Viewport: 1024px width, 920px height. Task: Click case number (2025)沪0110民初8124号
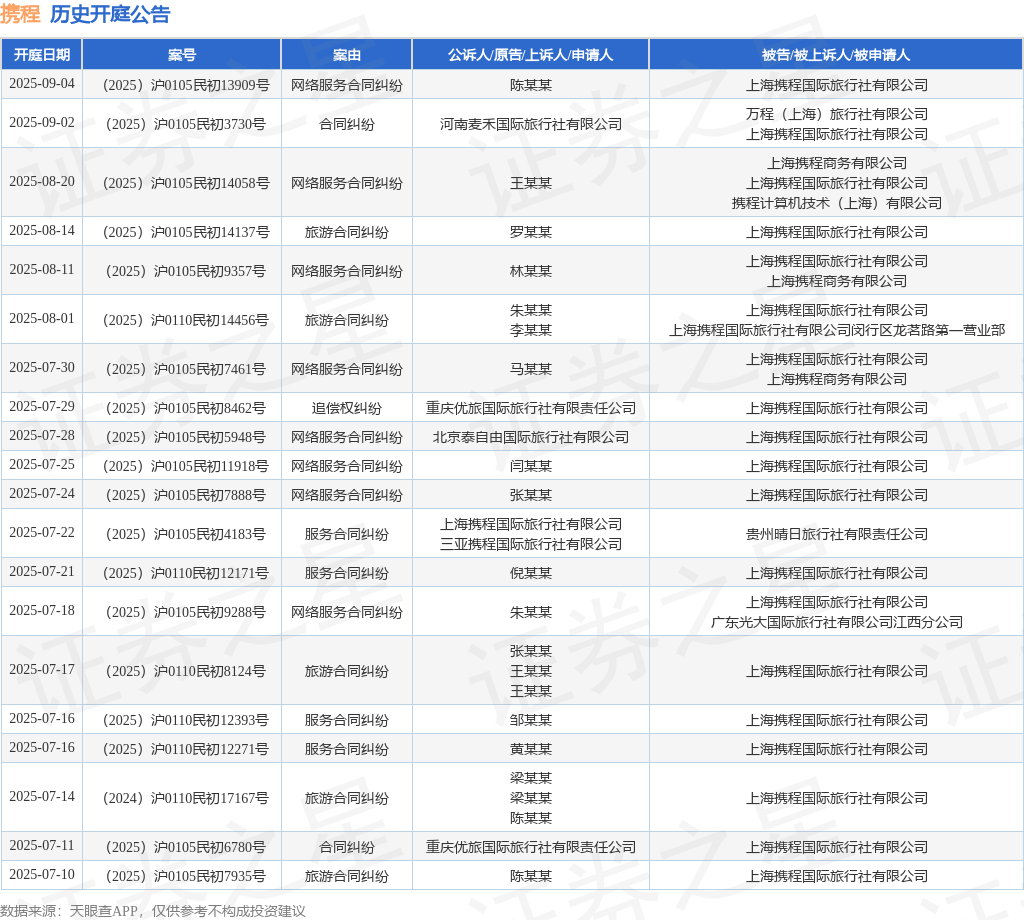[x=186, y=671]
